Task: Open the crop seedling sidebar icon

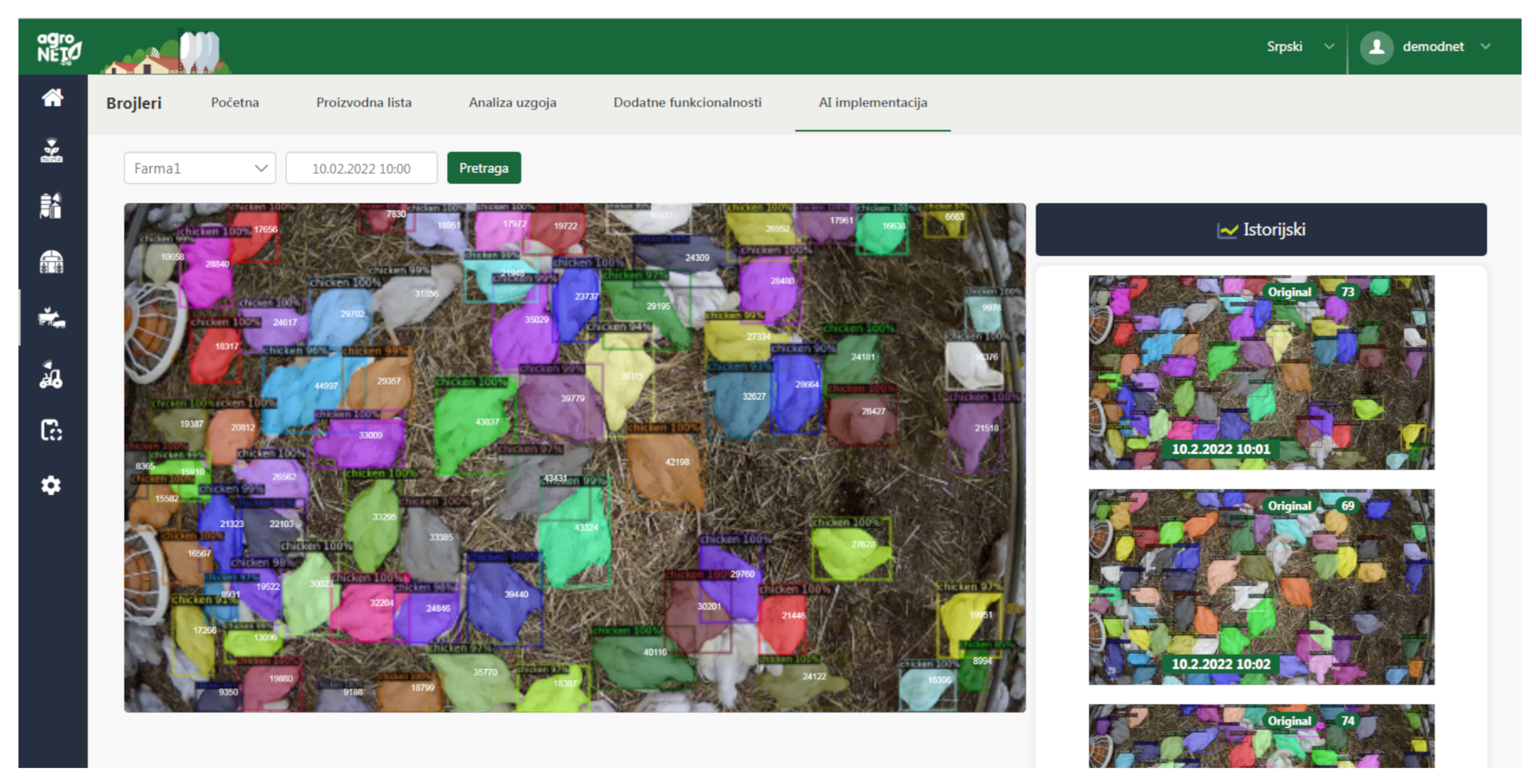Action: 52,151
